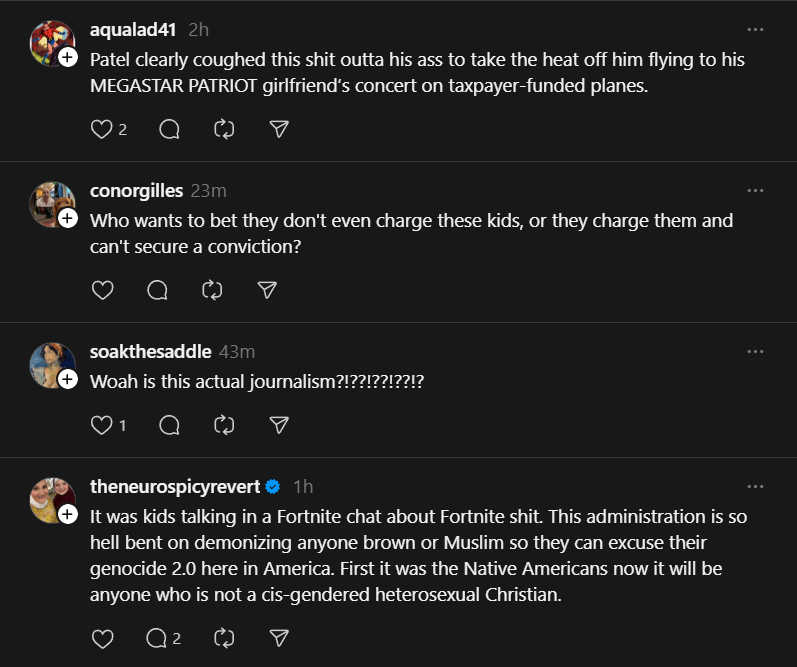Follow conorgilles using avatar plus badge

[x=68, y=219]
